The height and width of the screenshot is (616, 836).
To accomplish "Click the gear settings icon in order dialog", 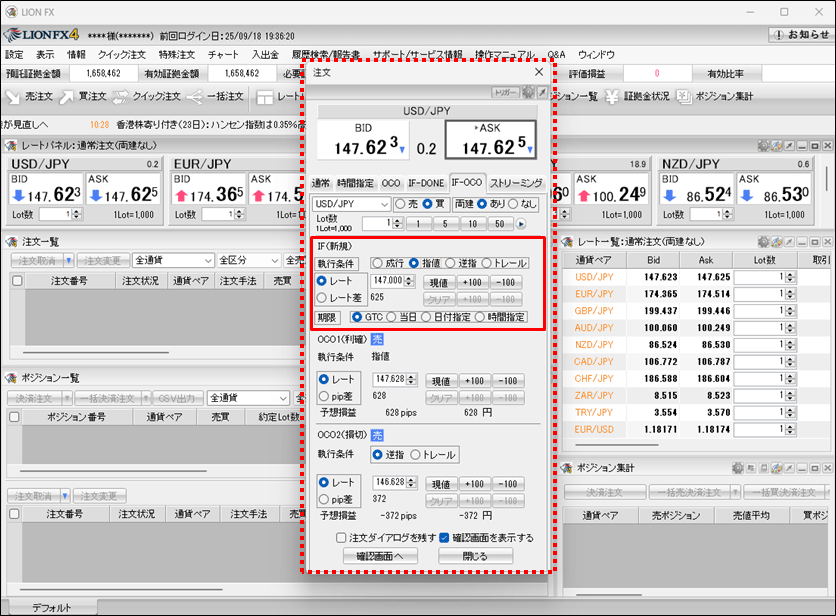I will pyautogui.click(x=527, y=92).
